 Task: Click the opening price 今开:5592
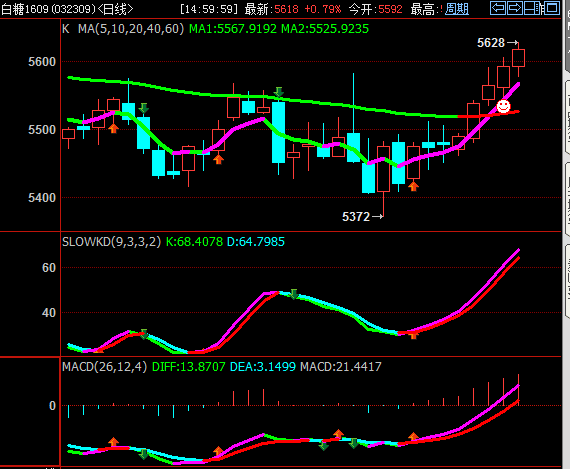[x=376, y=9]
